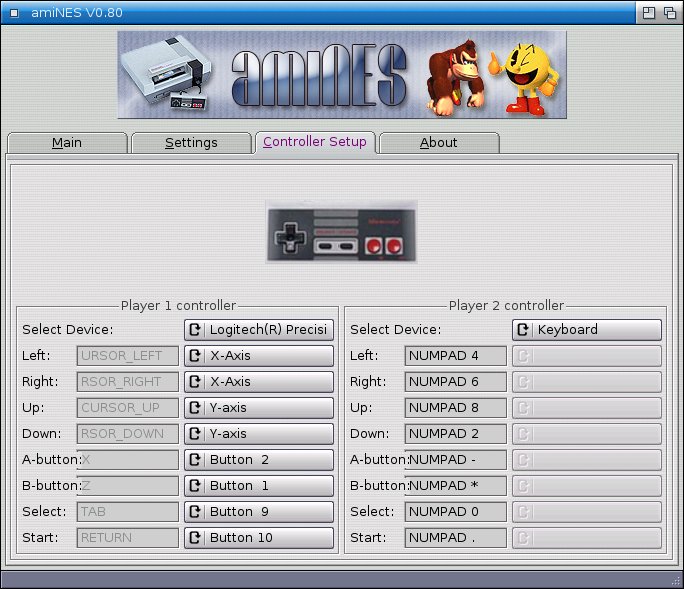Click Player 2 Start NUMPAD . field

click(455, 538)
